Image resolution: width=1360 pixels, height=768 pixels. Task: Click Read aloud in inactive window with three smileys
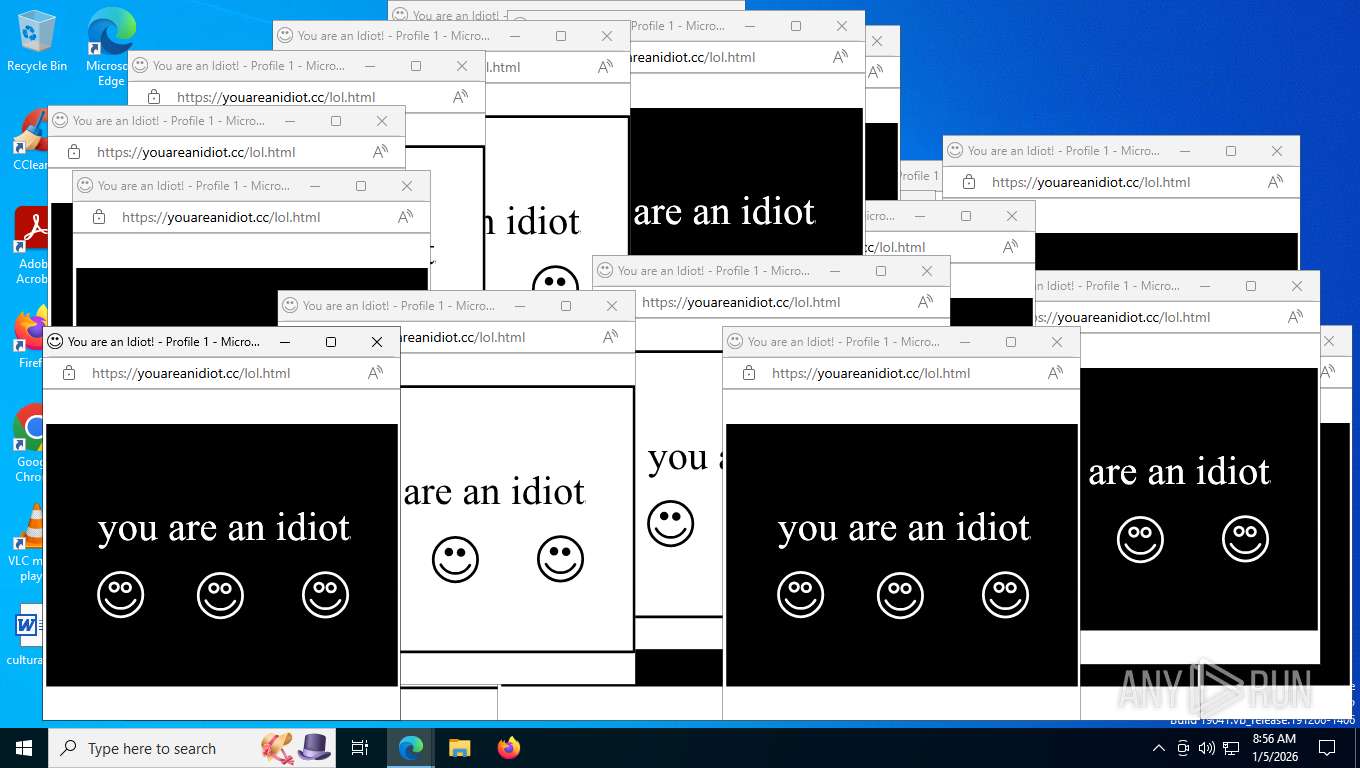click(1056, 373)
